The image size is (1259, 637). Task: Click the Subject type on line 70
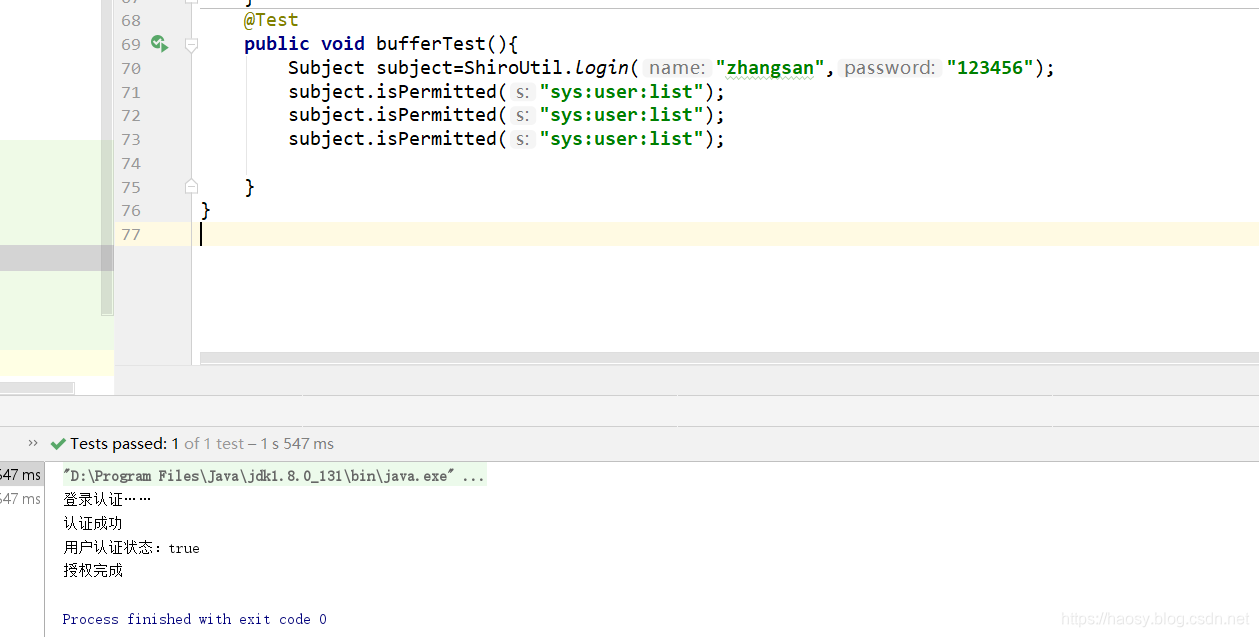pos(326,68)
